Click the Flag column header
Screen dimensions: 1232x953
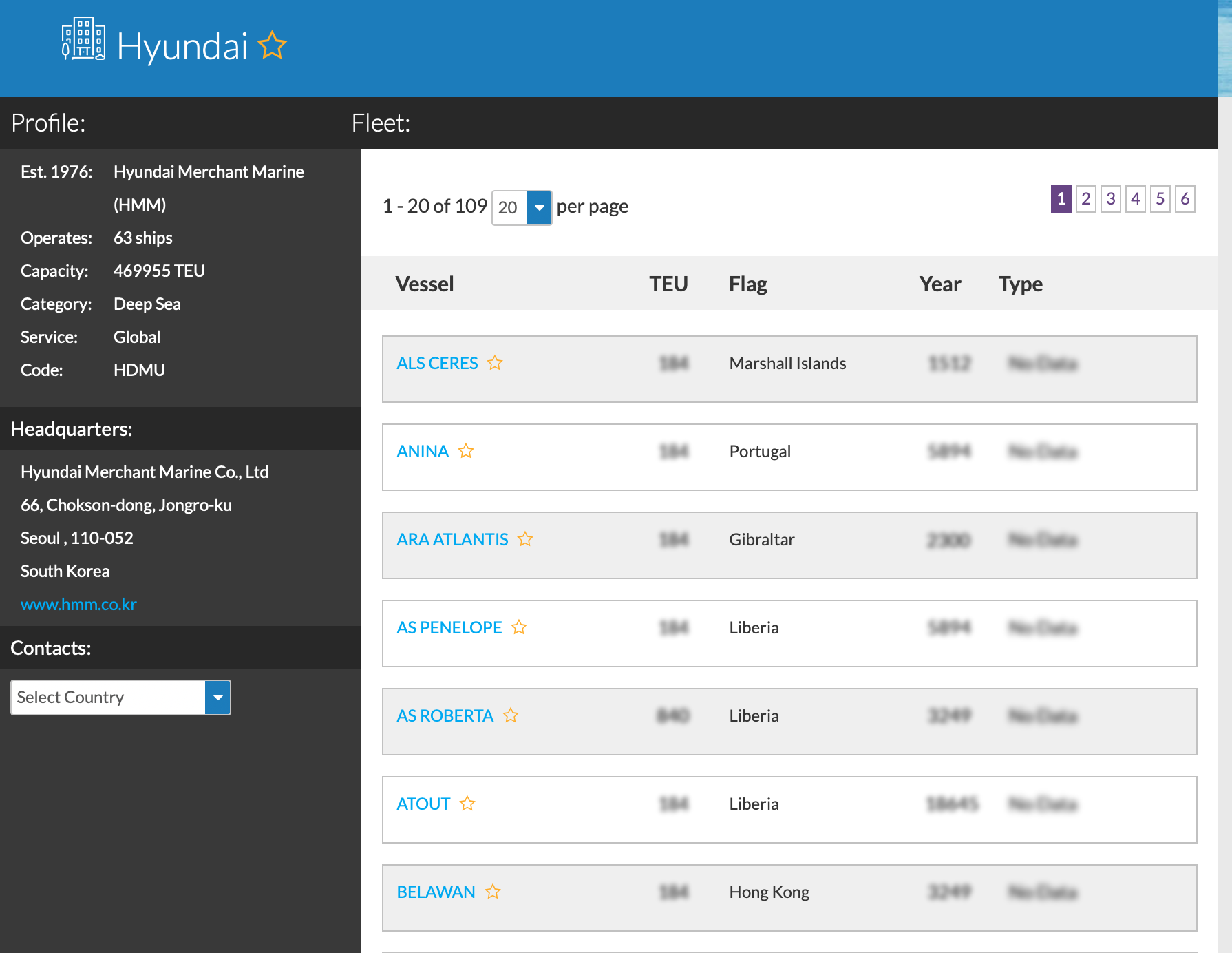click(x=748, y=284)
